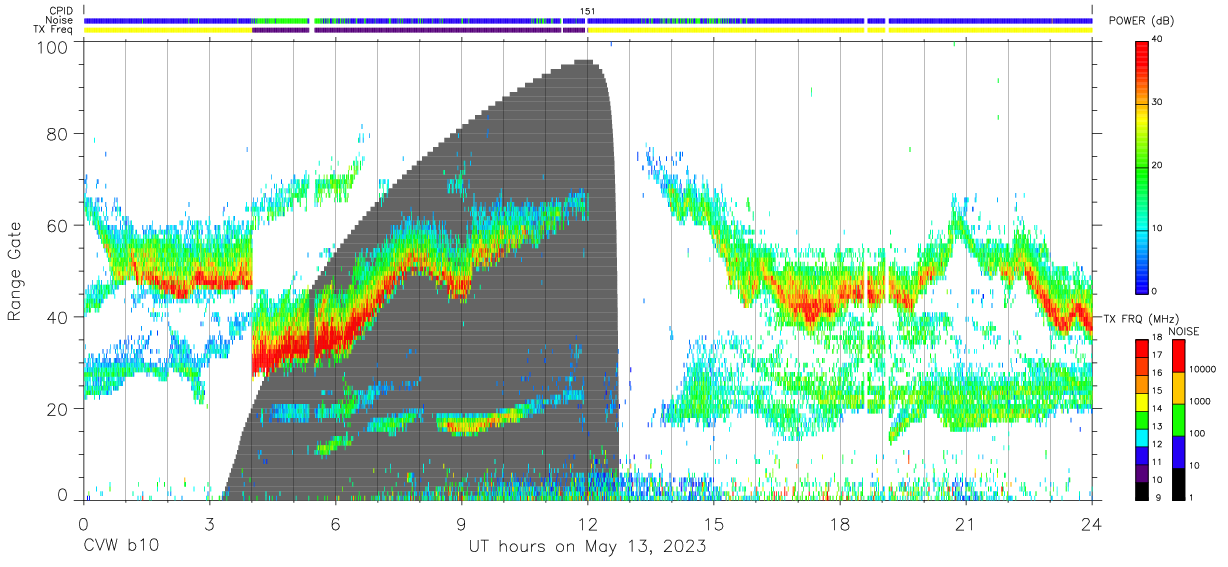This screenshot has height=567, width=1228.
Task: Click the power legend "30" tick label
Action: click(1158, 102)
